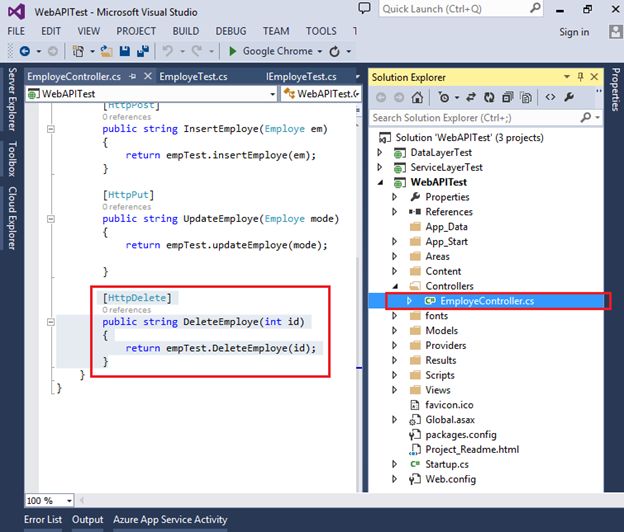
Task: Click the Home icon in Solution Explorer
Action: click(418, 97)
